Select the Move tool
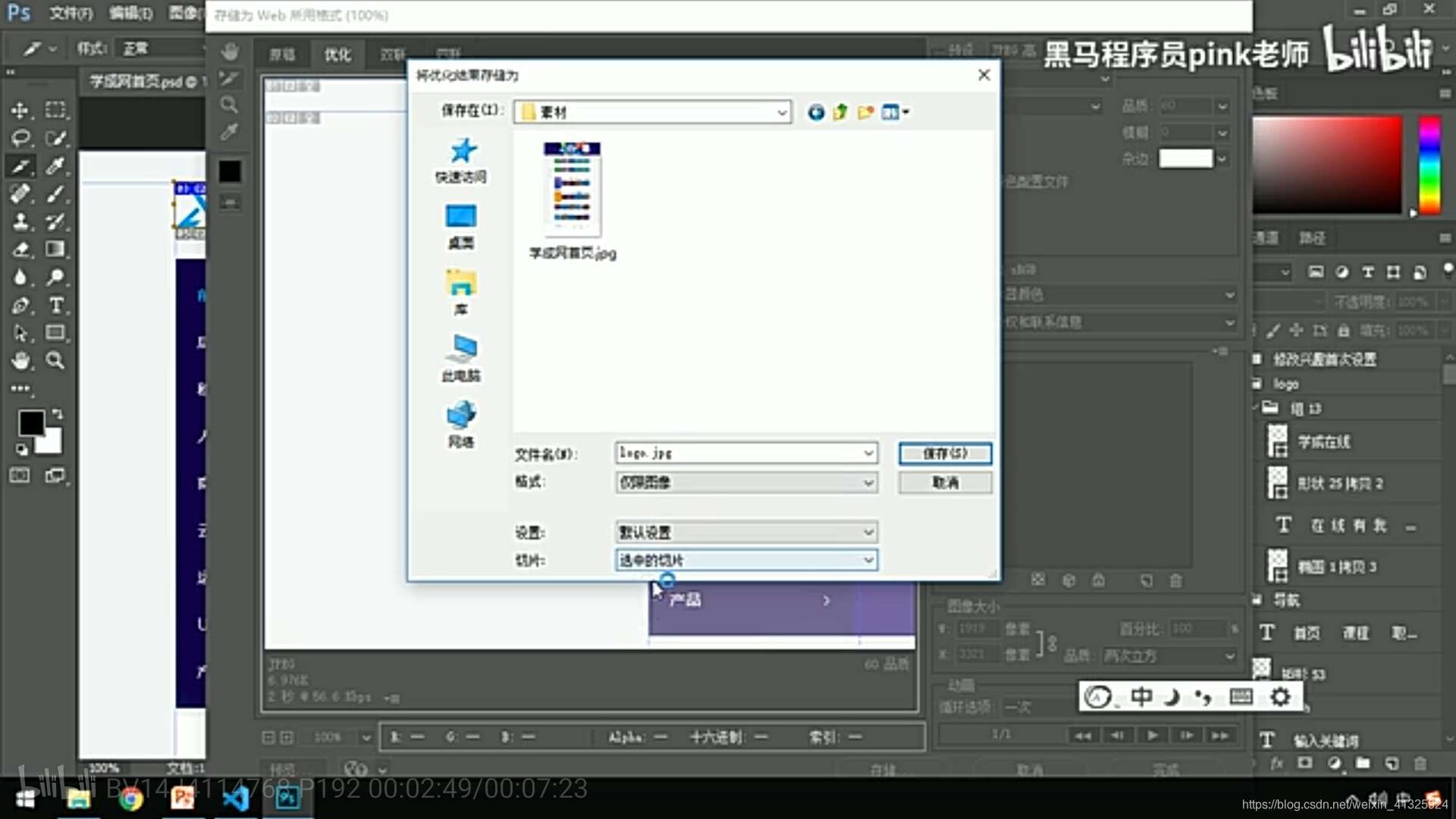The image size is (1456, 819). (20, 111)
